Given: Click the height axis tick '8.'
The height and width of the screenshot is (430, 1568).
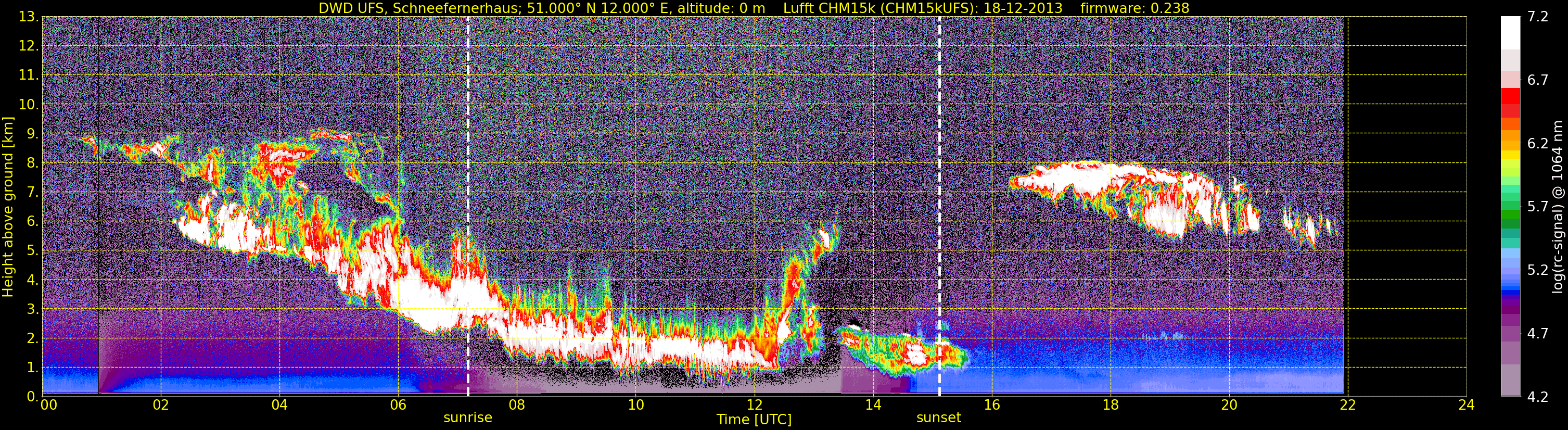Looking at the screenshot, I should click(x=33, y=163).
